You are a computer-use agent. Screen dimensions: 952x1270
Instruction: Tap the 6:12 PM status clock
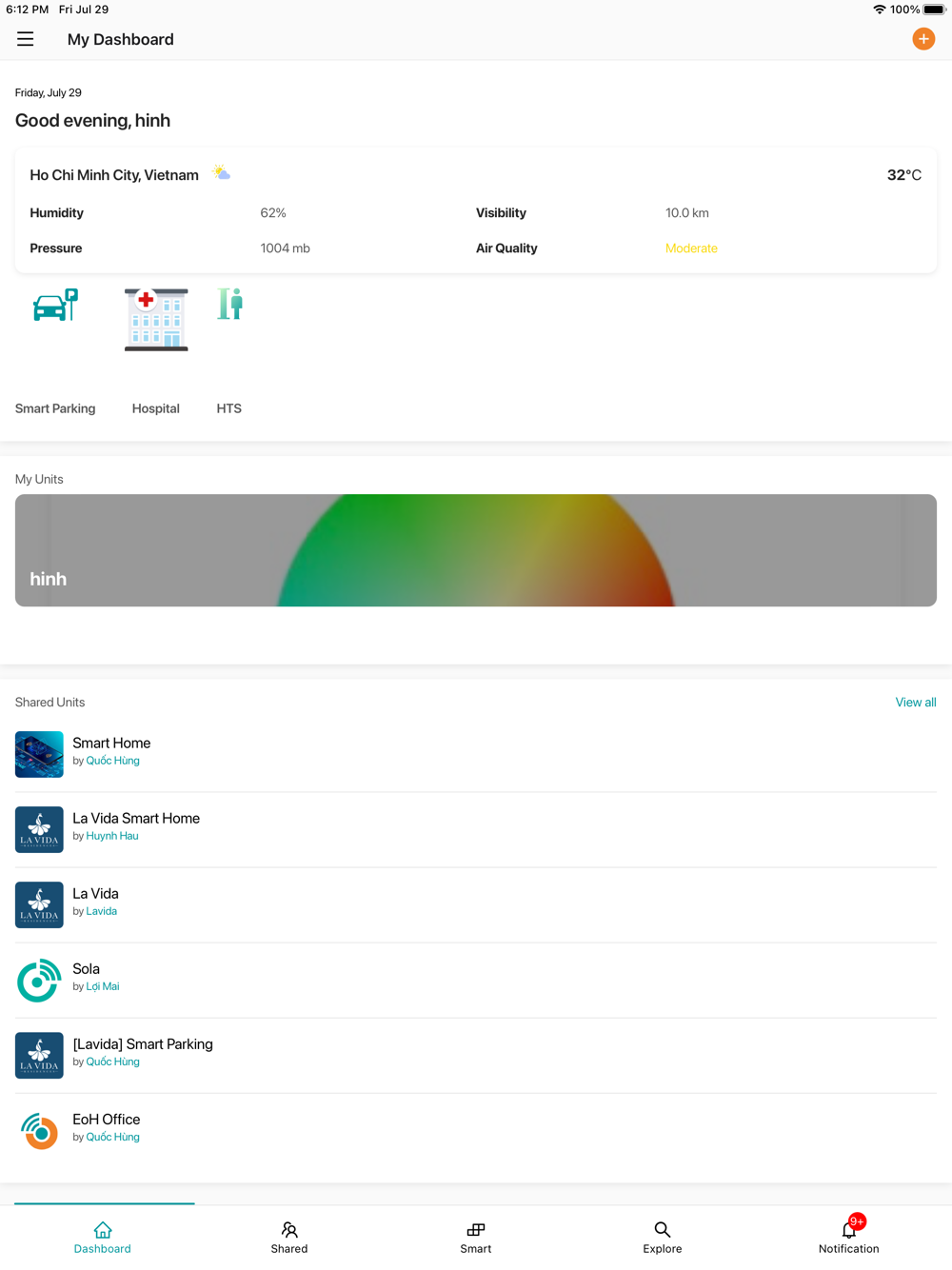(27, 10)
